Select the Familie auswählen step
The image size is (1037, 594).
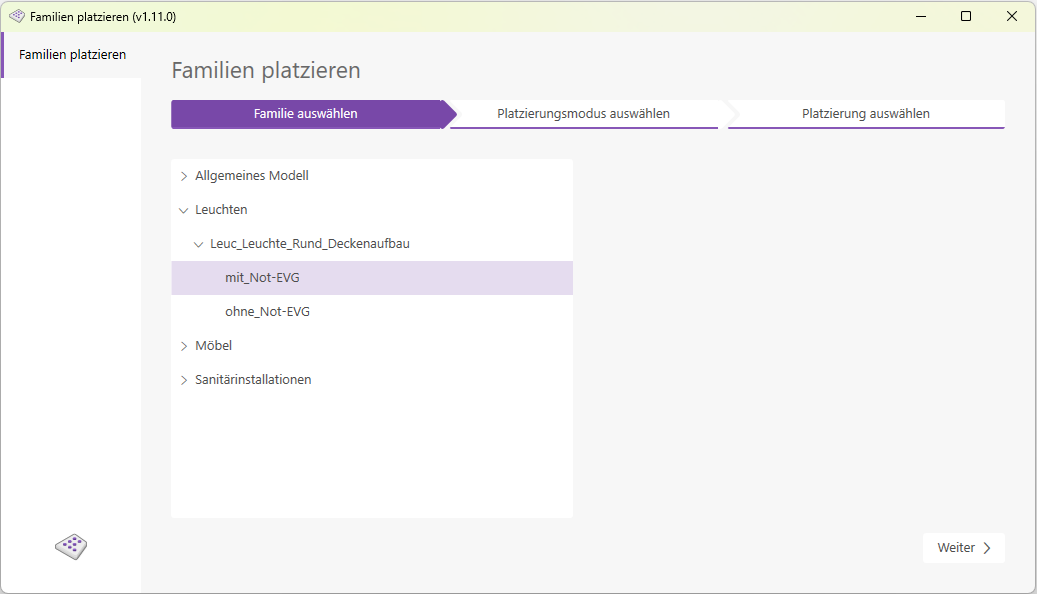point(305,114)
